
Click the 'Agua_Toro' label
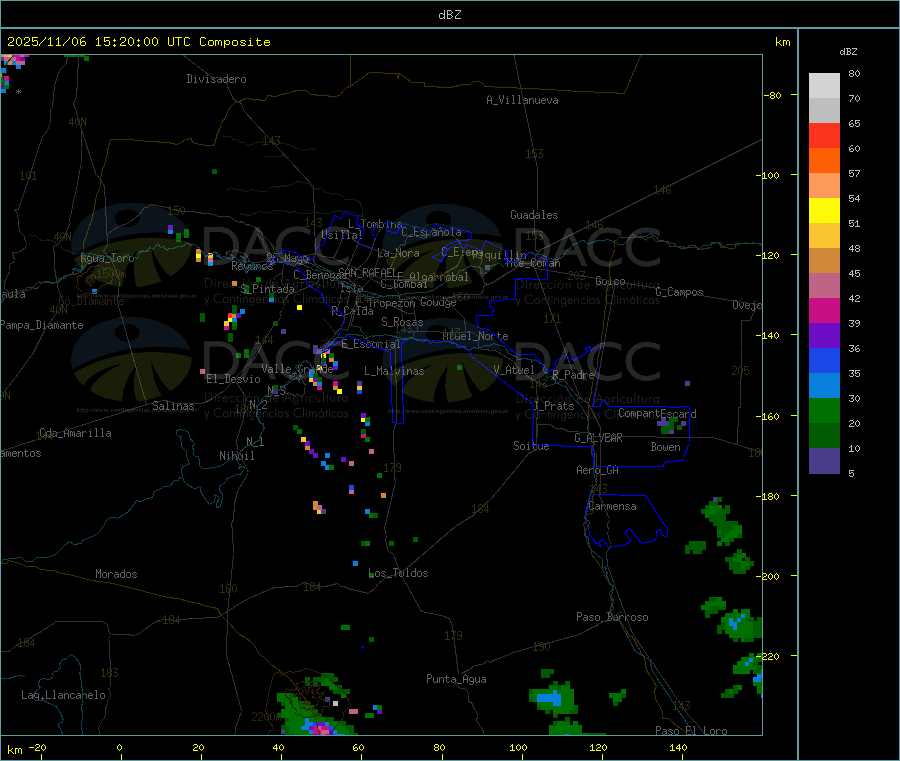tap(107, 258)
